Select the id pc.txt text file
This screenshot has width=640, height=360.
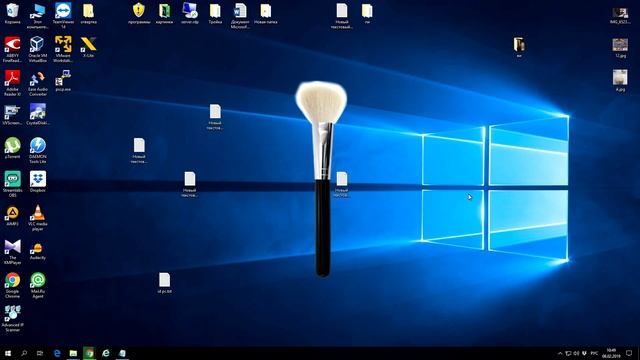coord(164,283)
